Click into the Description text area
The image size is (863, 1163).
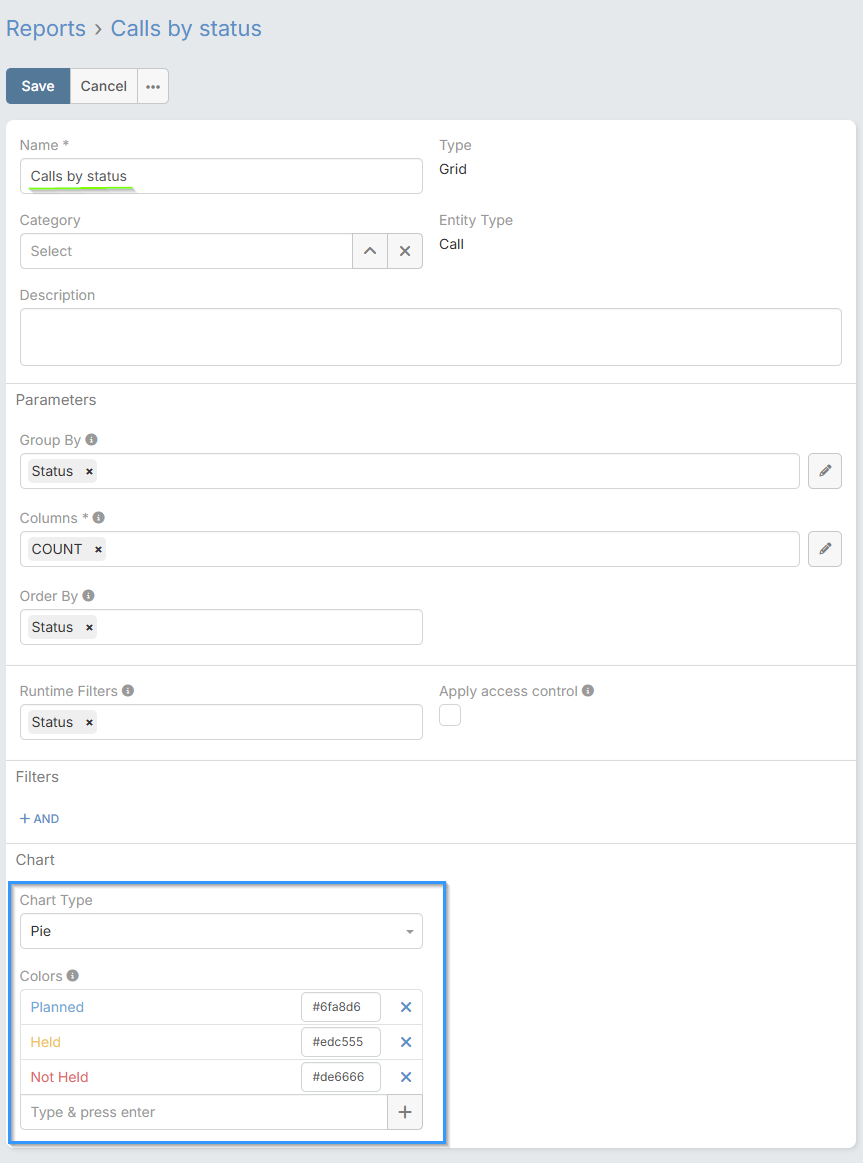pos(430,337)
